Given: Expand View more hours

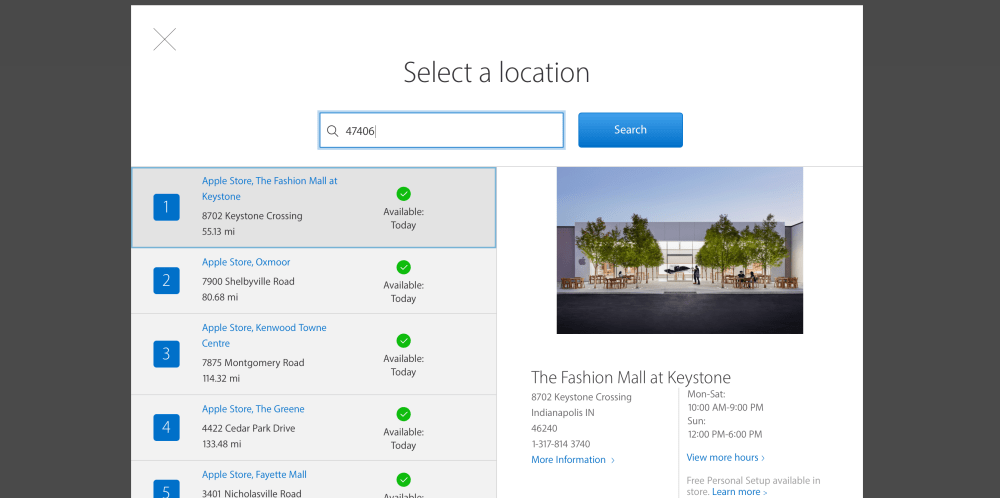Looking at the screenshot, I should pyautogui.click(x=725, y=458).
